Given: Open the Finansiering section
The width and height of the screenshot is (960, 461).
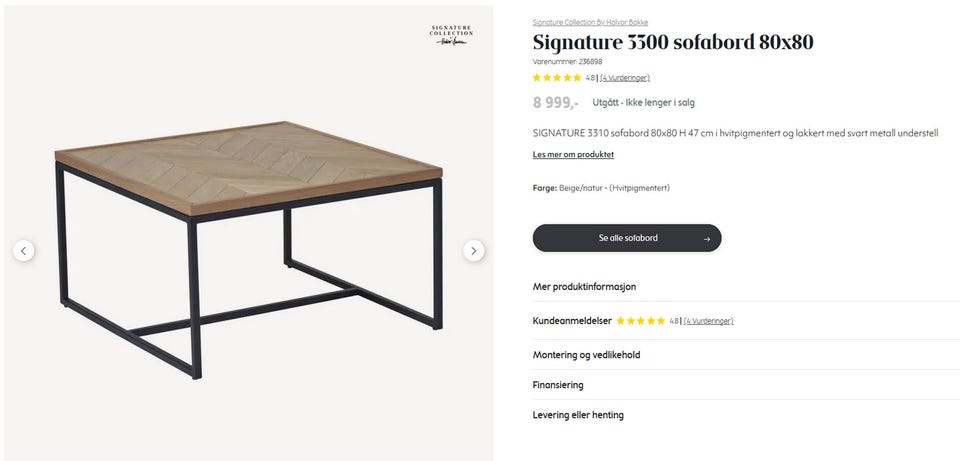Looking at the screenshot, I should 558,385.
